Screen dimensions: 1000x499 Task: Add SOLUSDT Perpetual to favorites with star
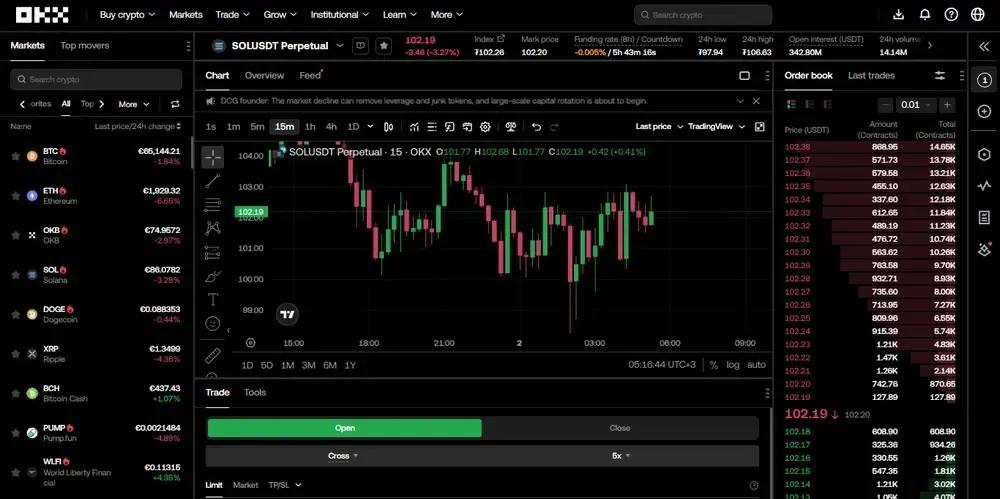point(383,46)
